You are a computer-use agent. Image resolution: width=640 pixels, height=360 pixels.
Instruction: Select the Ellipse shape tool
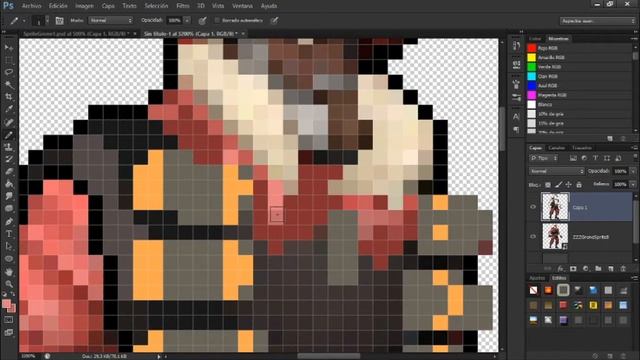pyautogui.click(x=9, y=259)
